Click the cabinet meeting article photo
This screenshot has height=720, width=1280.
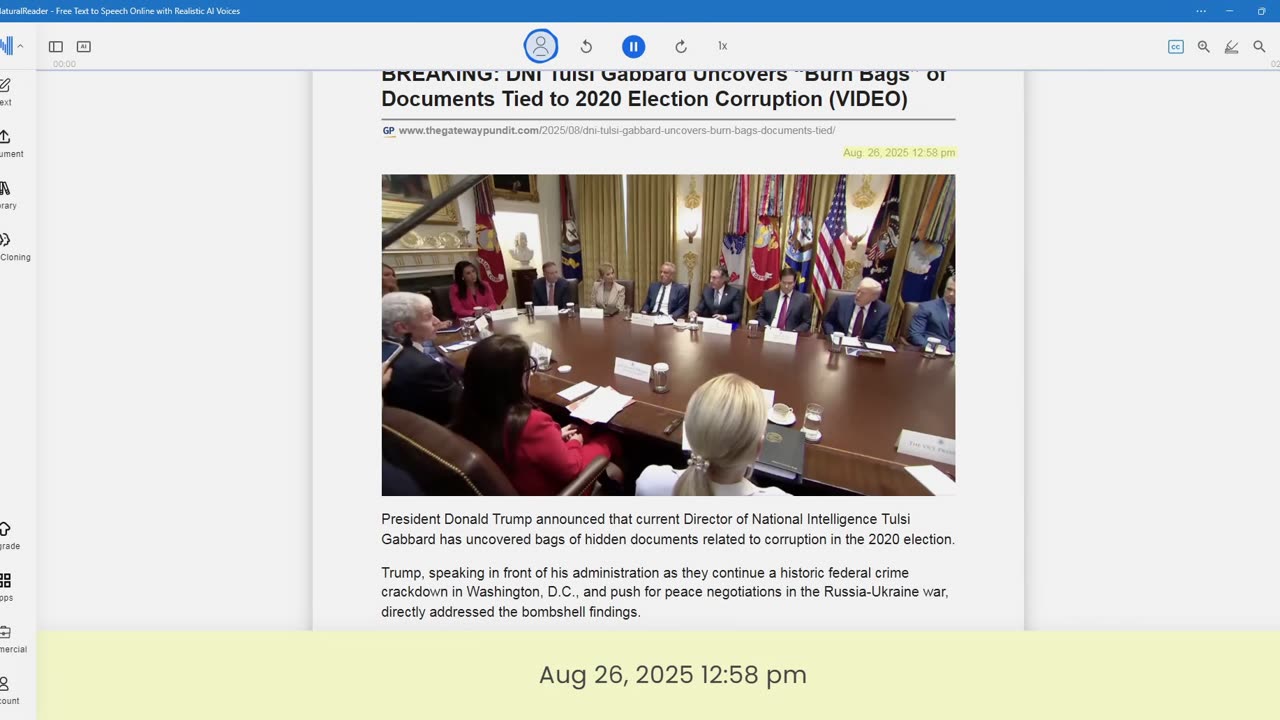(668, 335)
